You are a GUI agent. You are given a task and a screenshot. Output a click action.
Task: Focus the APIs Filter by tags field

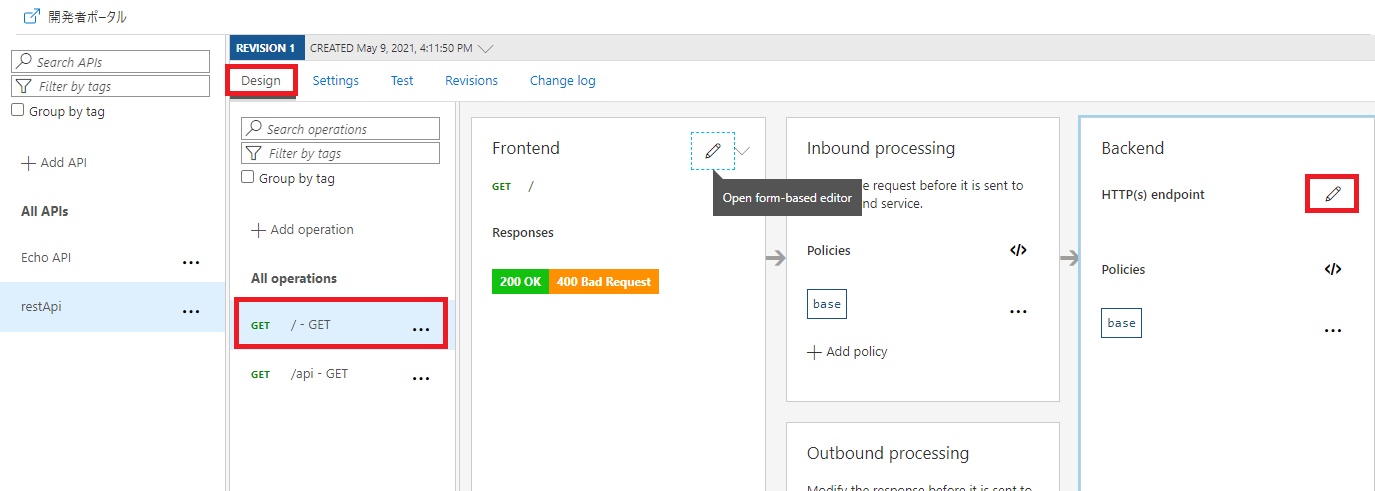point(110,86)
